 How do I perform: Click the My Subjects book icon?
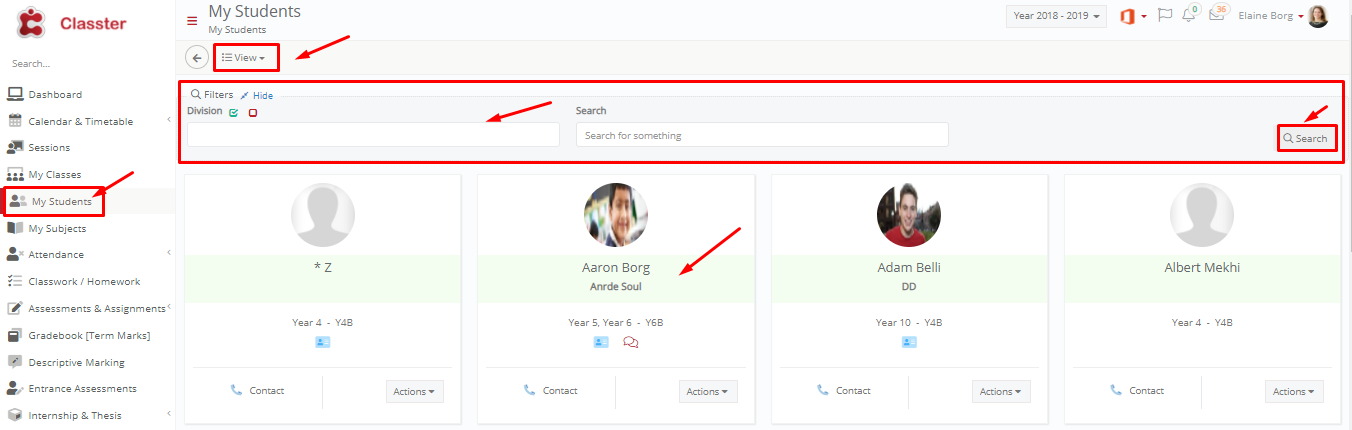click(15, 228)
